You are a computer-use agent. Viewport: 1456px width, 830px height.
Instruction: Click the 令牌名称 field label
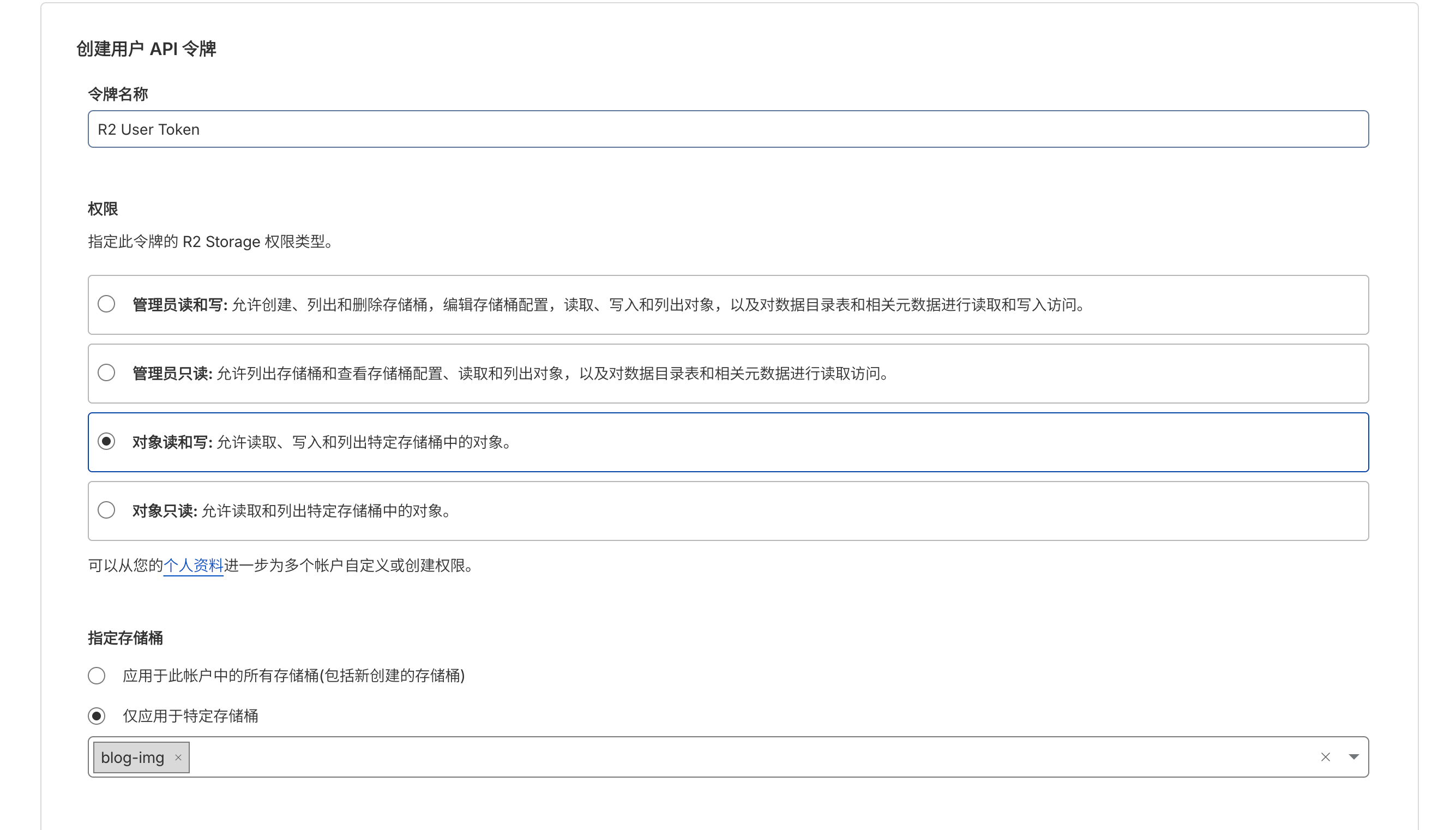pos(118,94)
